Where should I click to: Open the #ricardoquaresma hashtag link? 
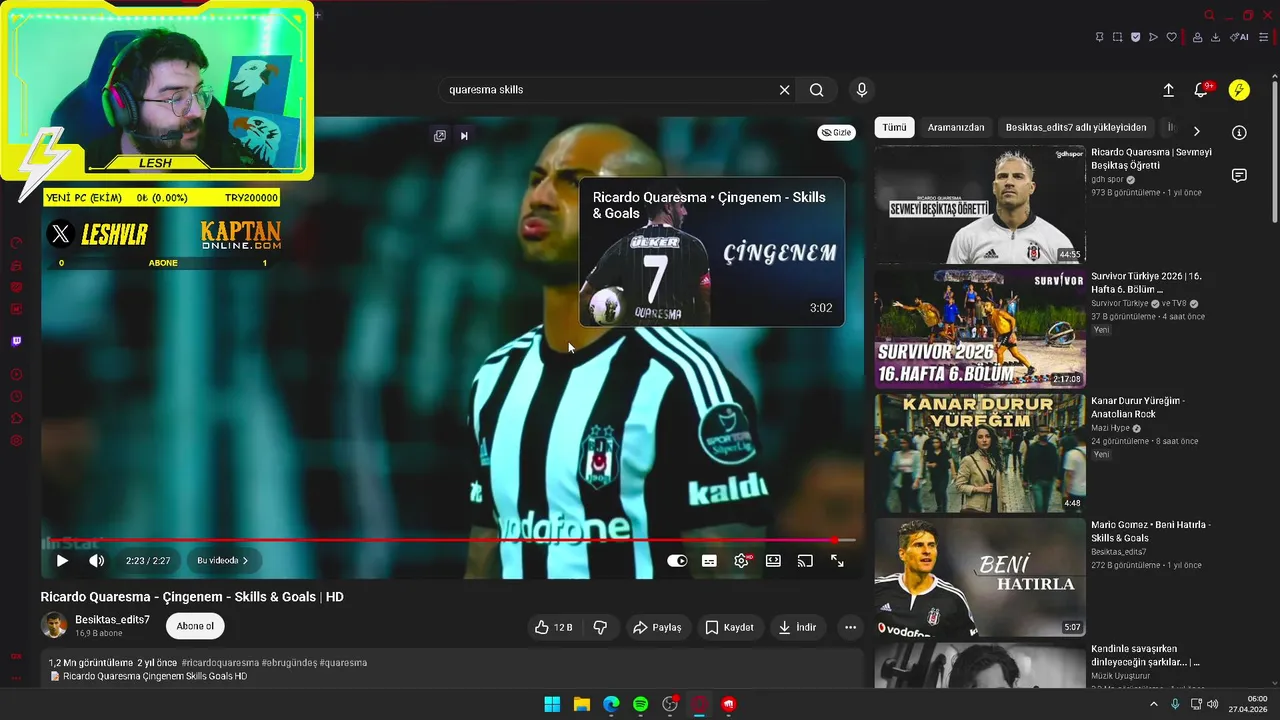pos(219,663)
